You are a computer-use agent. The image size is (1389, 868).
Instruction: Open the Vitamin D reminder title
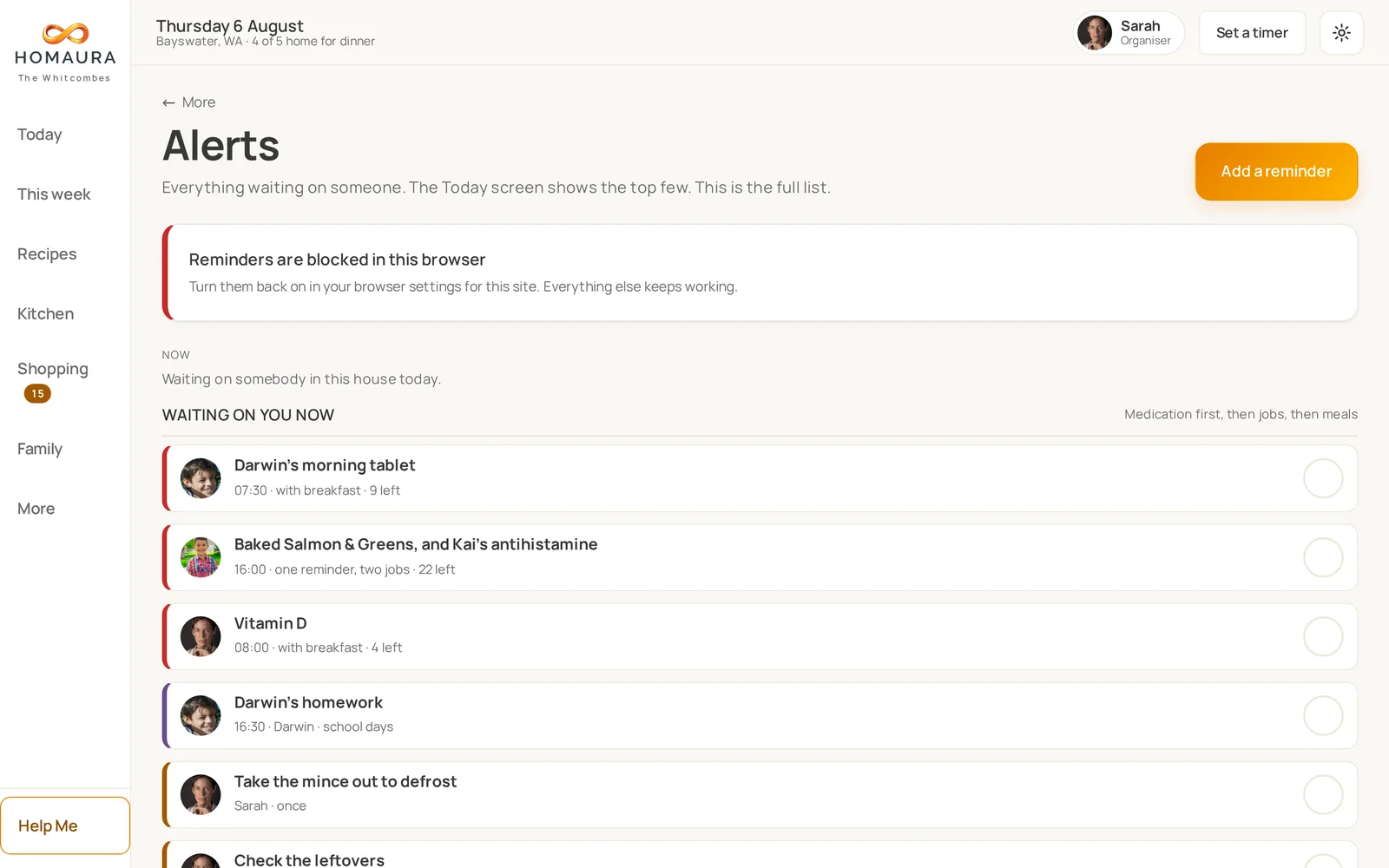coord(270,623)
